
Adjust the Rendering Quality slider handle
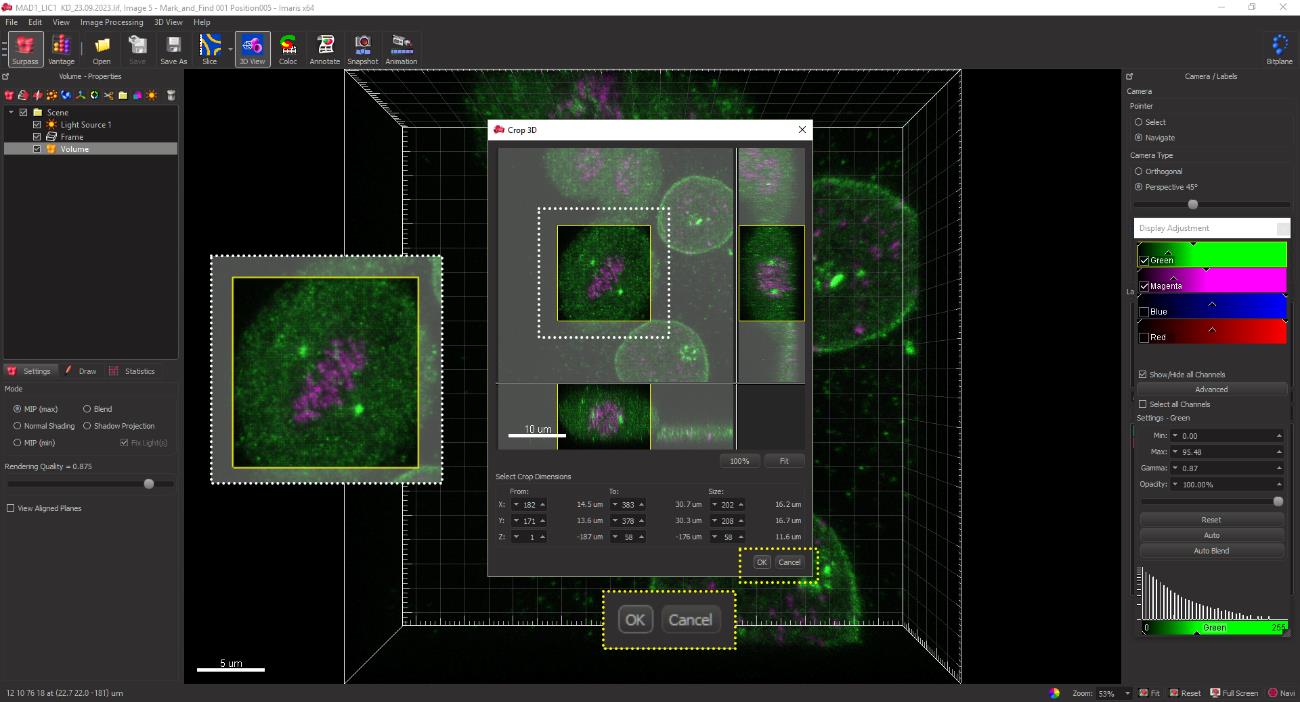point(149,484)
